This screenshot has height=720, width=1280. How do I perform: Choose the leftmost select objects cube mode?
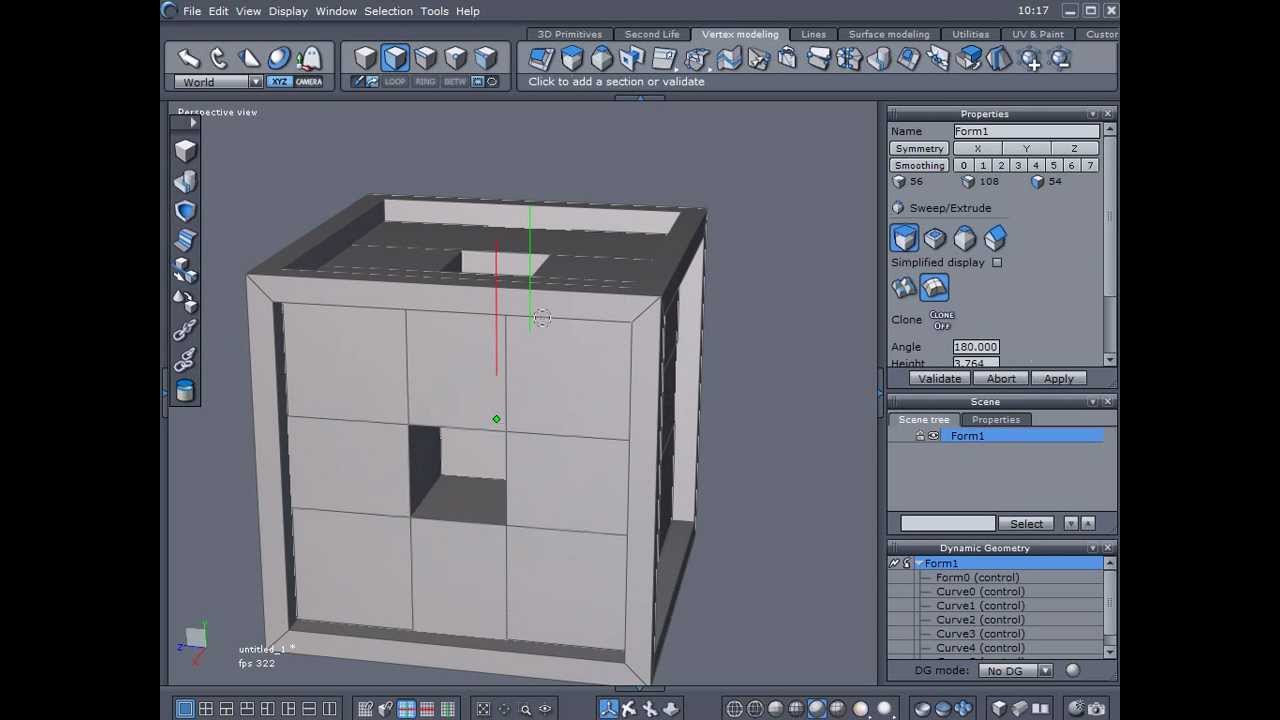[x=365, y=58]
